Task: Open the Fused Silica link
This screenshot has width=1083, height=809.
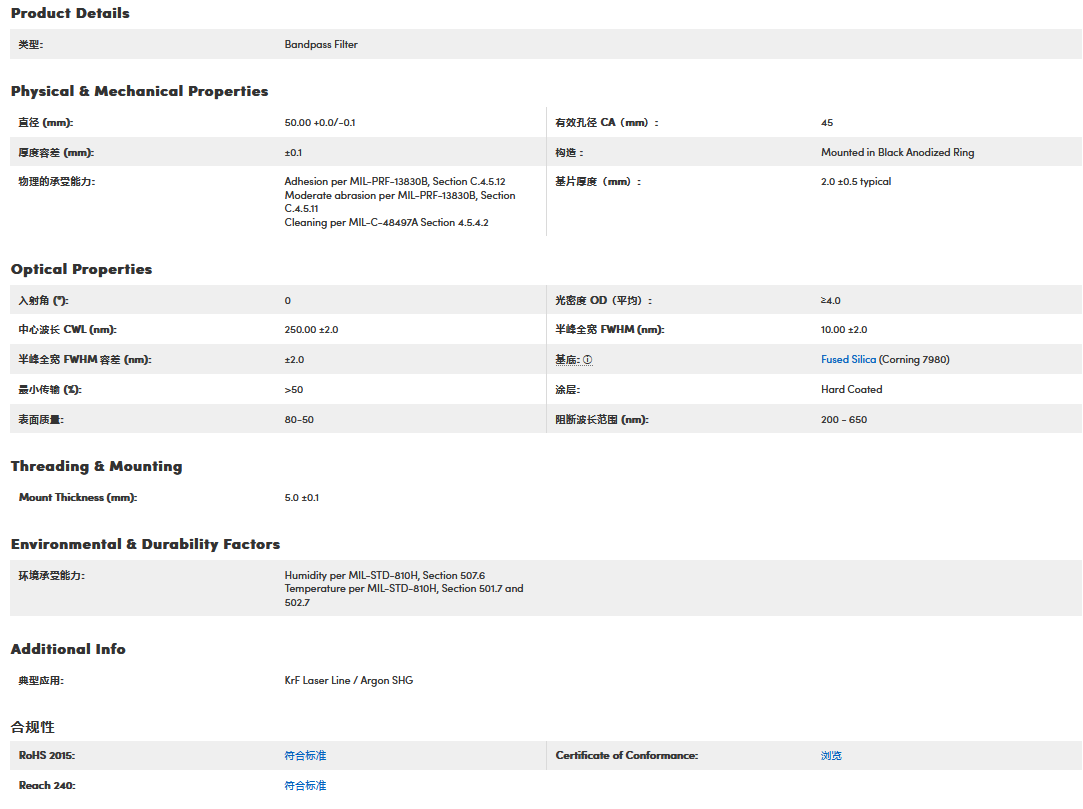Action: (848, 360)
